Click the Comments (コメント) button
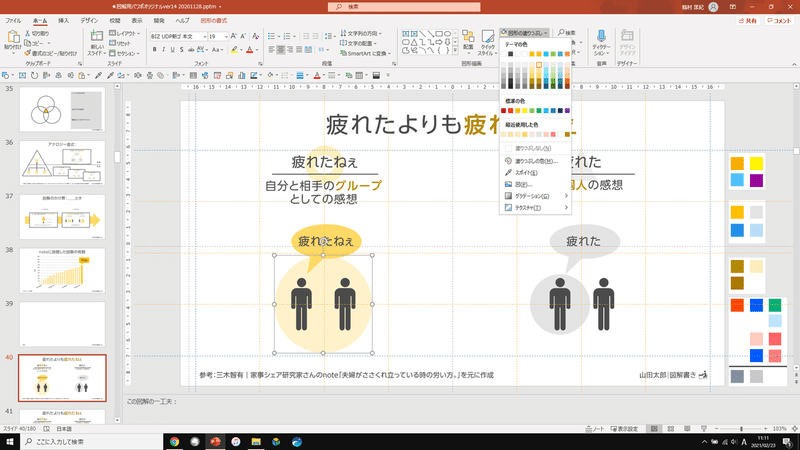Image resolution: width=800 pixels, height=450 pixels. (x=779, y=21)
